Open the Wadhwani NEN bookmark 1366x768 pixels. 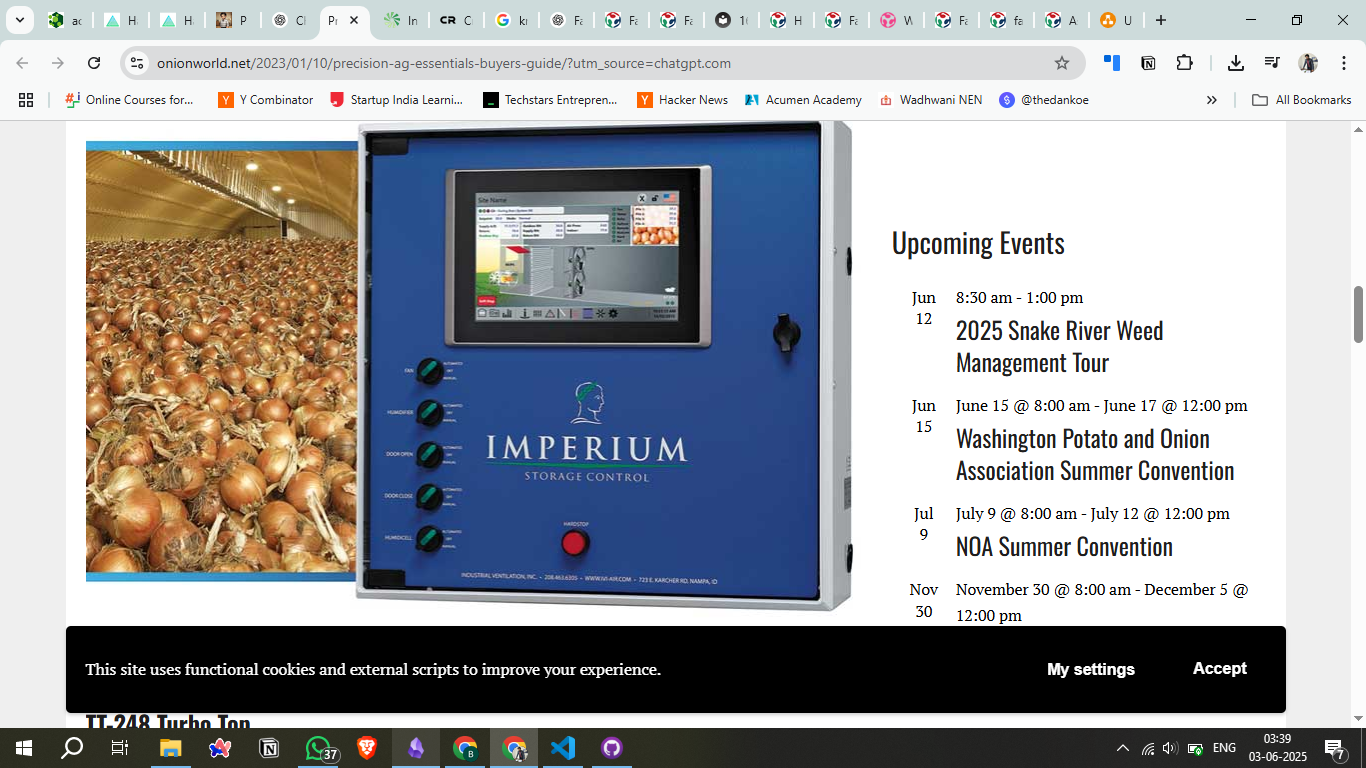point(930,100)
